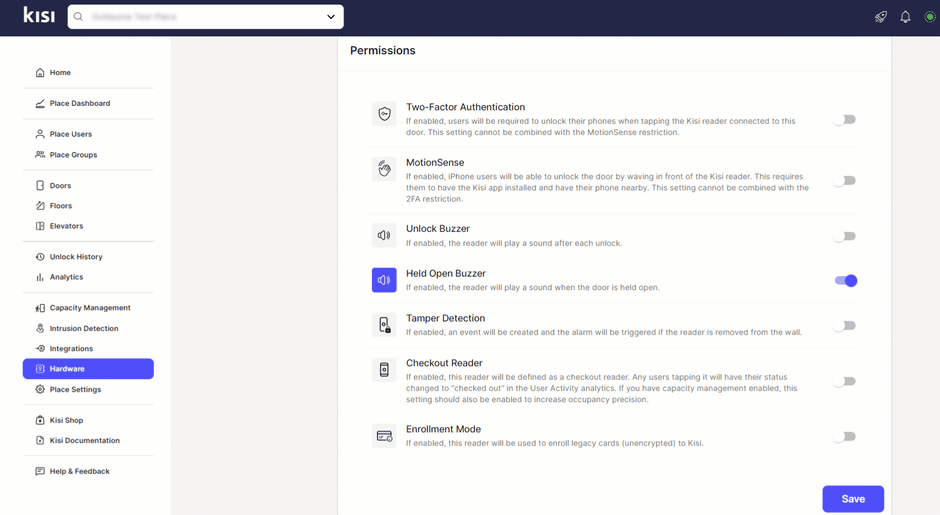
Task: Save the permissions settings
Action: 853,499
